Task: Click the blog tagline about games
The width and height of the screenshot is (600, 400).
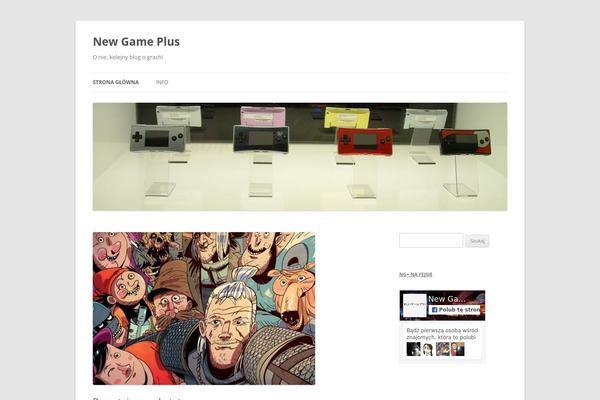Action: click(128, 57)
